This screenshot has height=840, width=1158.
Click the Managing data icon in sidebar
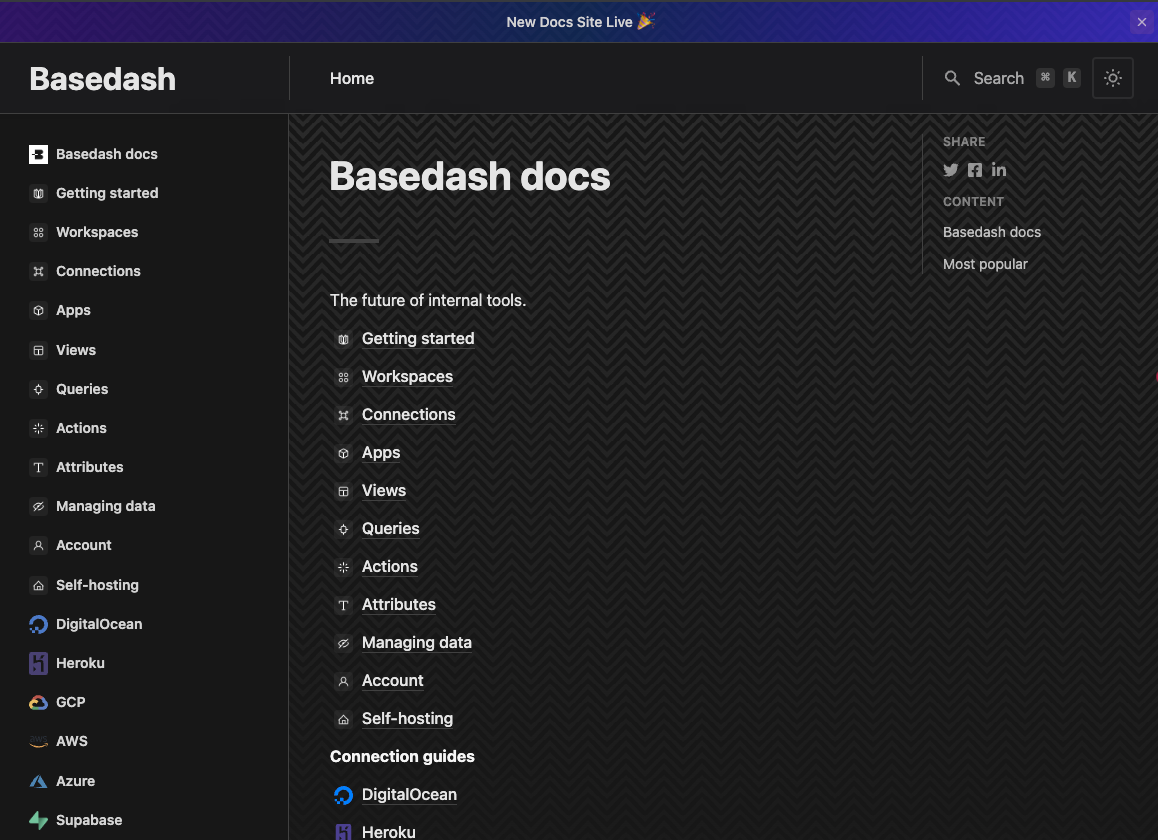[x=38, y=506]
